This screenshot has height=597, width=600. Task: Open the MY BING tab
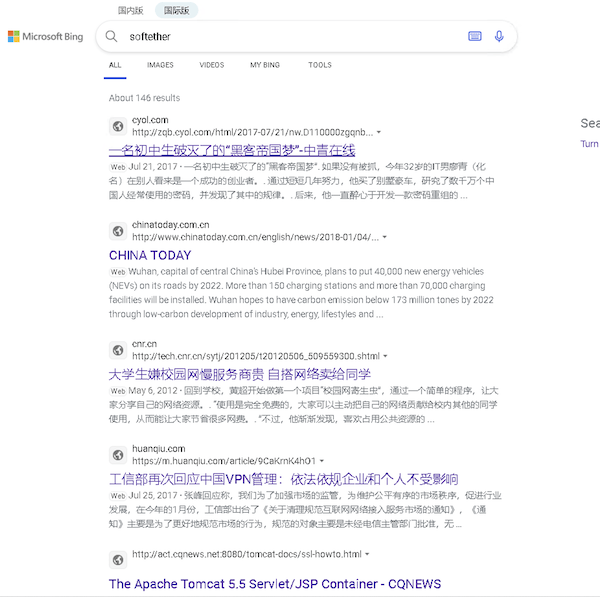point(265,65)
